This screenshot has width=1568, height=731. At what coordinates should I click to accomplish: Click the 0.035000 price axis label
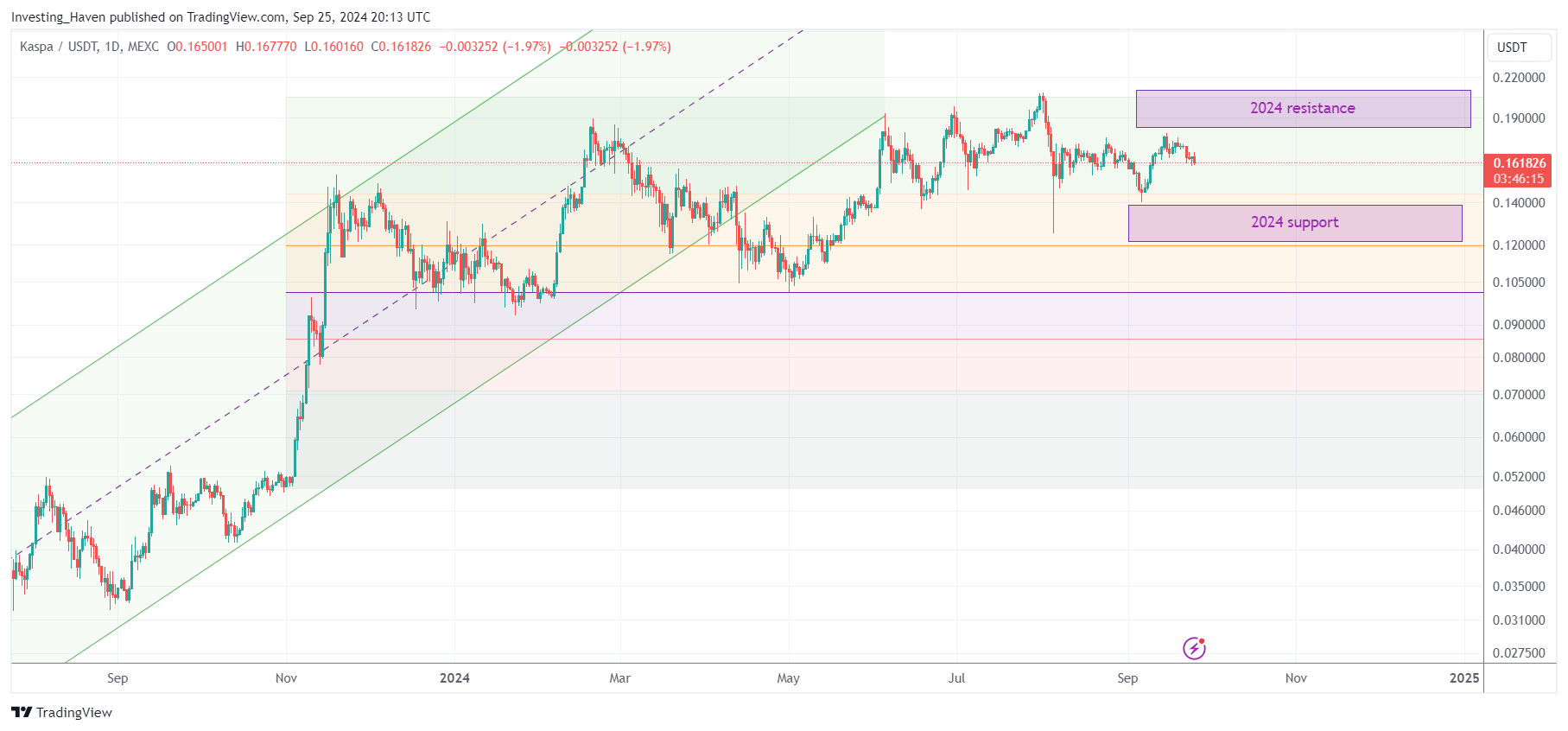point(1519,587)
